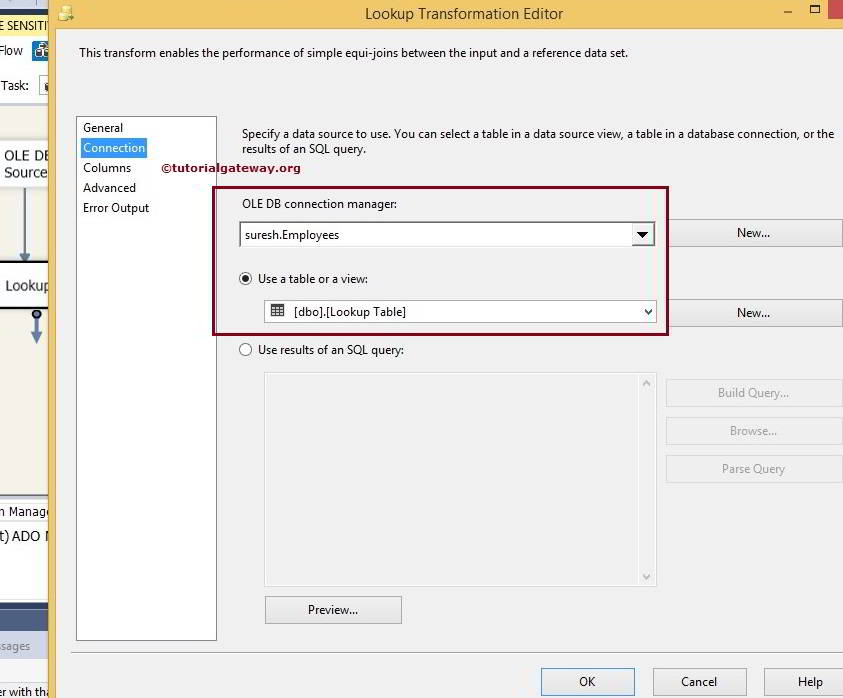Open the Preview window
Viewport: 843px width, 698px height.
(333, 609)
